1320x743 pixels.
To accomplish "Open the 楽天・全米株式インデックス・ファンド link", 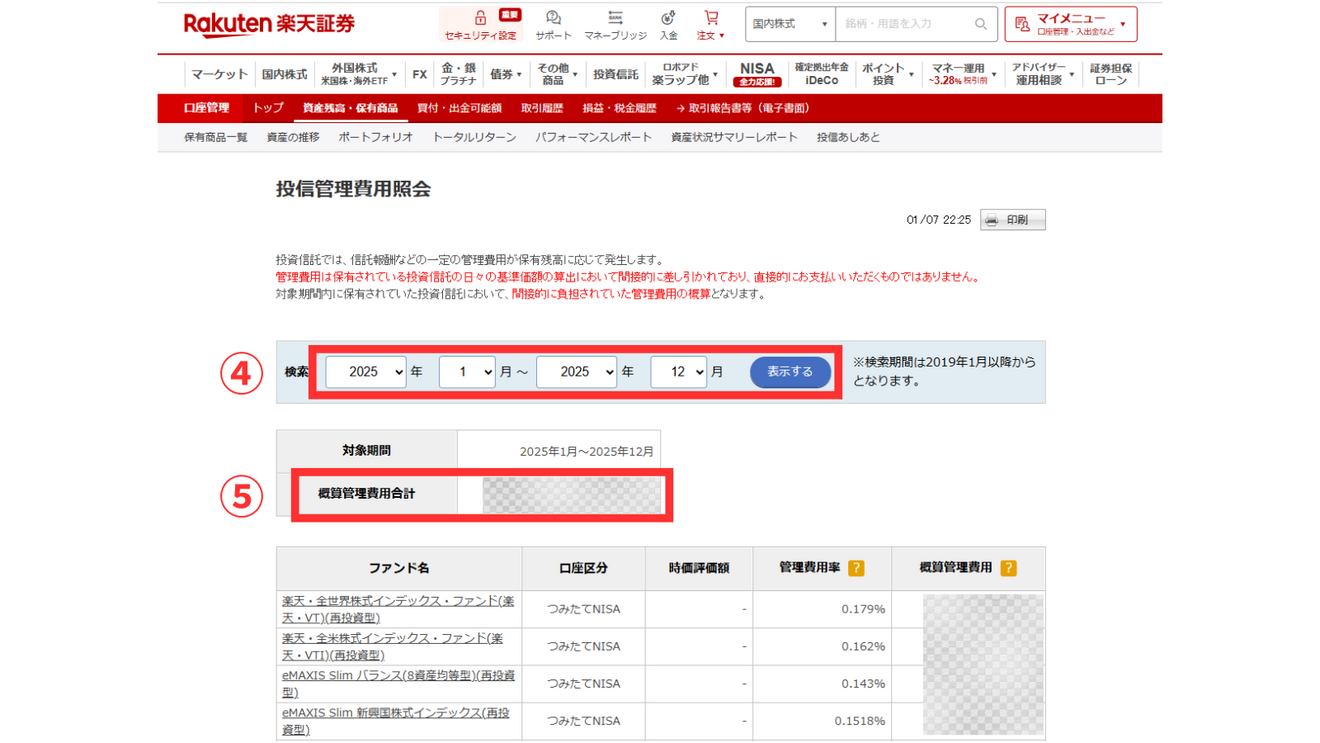I will click(393, 646).
